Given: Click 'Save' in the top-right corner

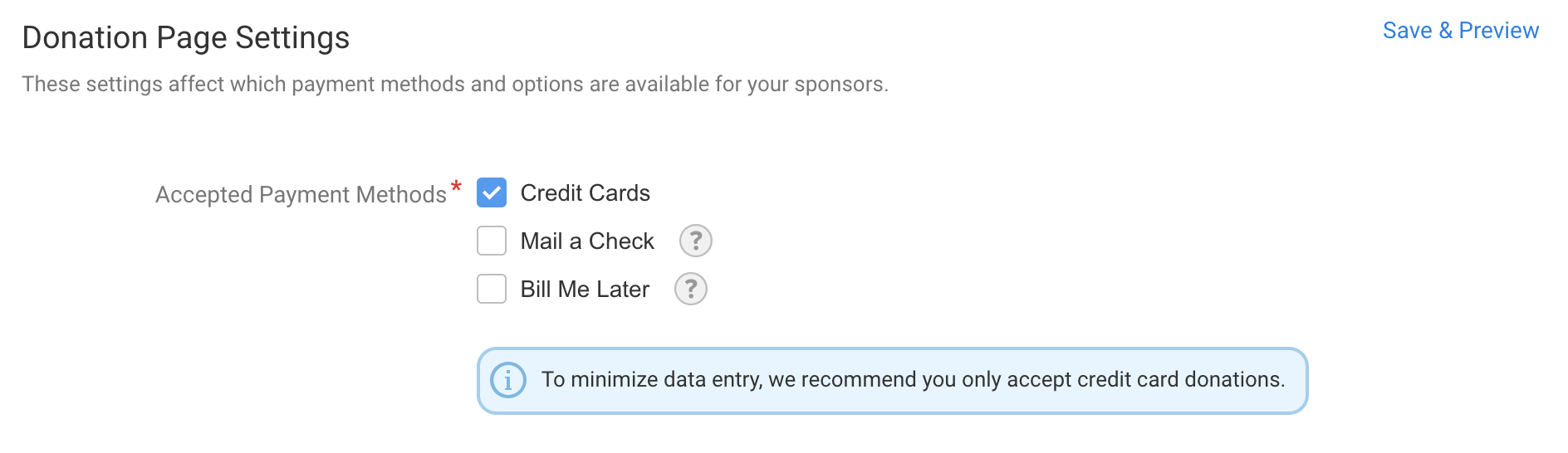Looking at the screenshot, I should coord(1407,31).
